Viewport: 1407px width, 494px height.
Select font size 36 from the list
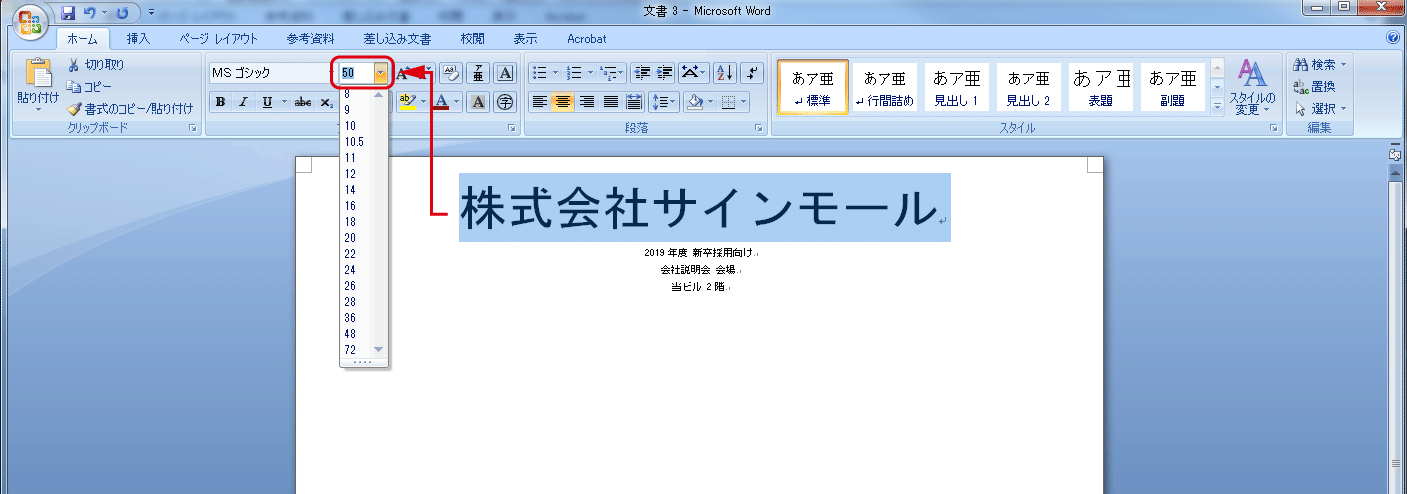pos(350,318)
